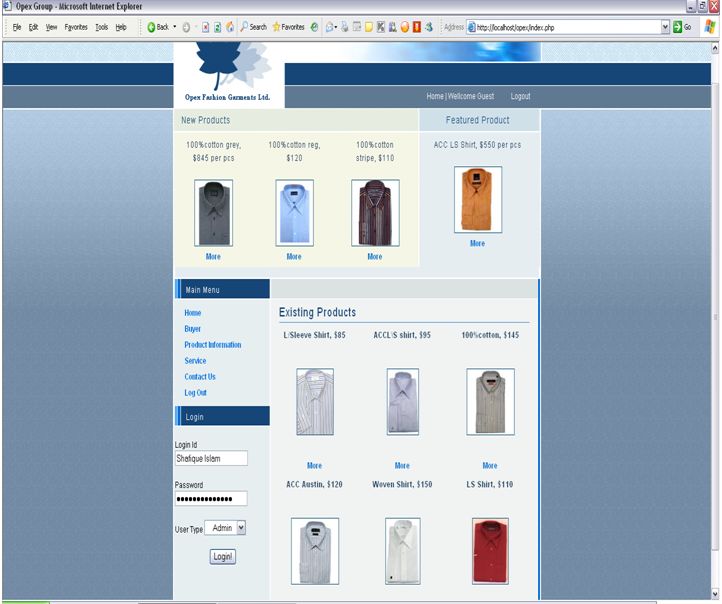Click the History toolbar icon
722x604 pixels.
[x=314, y=27]
